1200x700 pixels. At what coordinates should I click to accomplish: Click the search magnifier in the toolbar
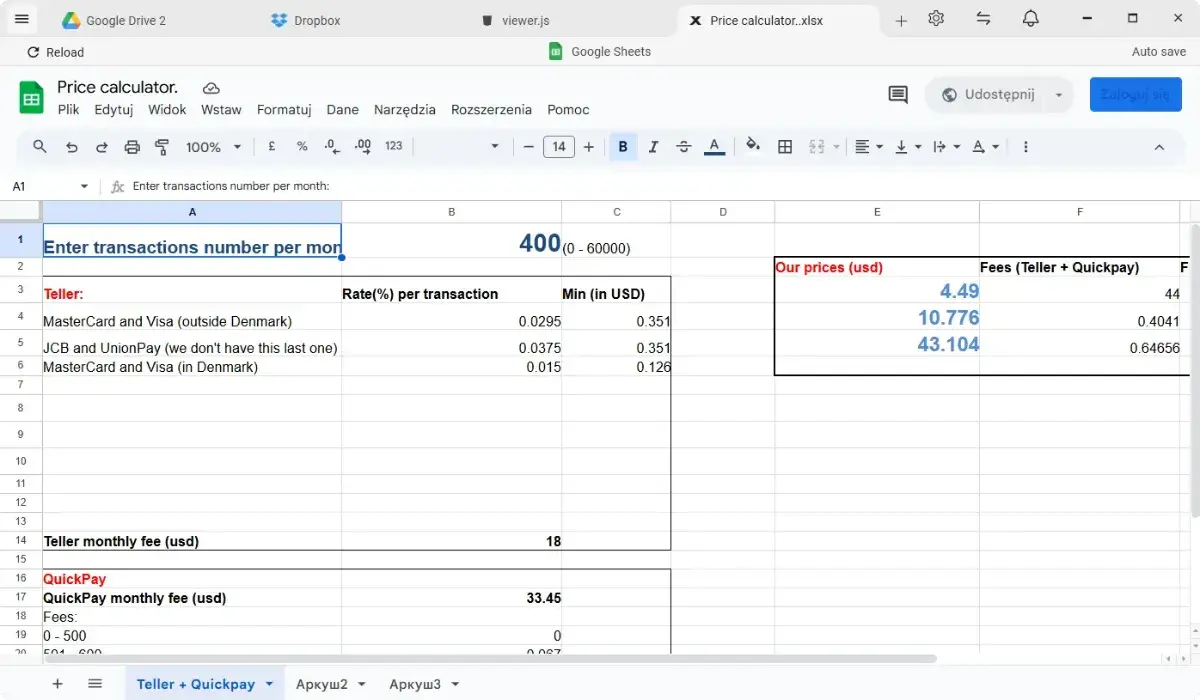tap(40, 147)
